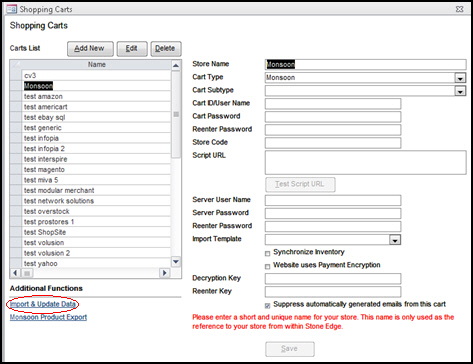Click the Script URL text field
Image resolution: width=473 pixels, height=364 pixels.
(365, 163)
